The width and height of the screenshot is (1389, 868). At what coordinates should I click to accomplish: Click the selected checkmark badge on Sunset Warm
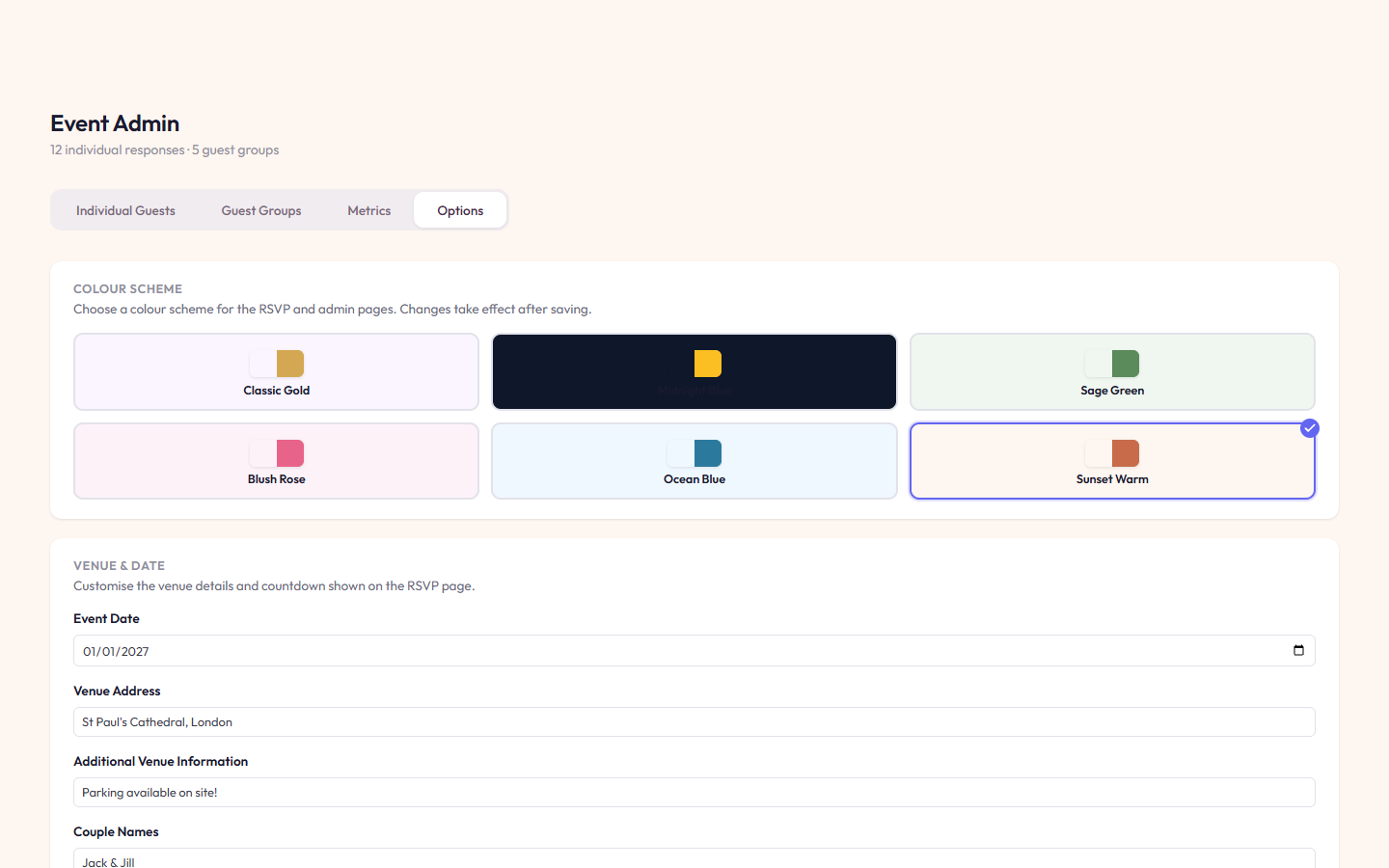[x=1309, y=428]
